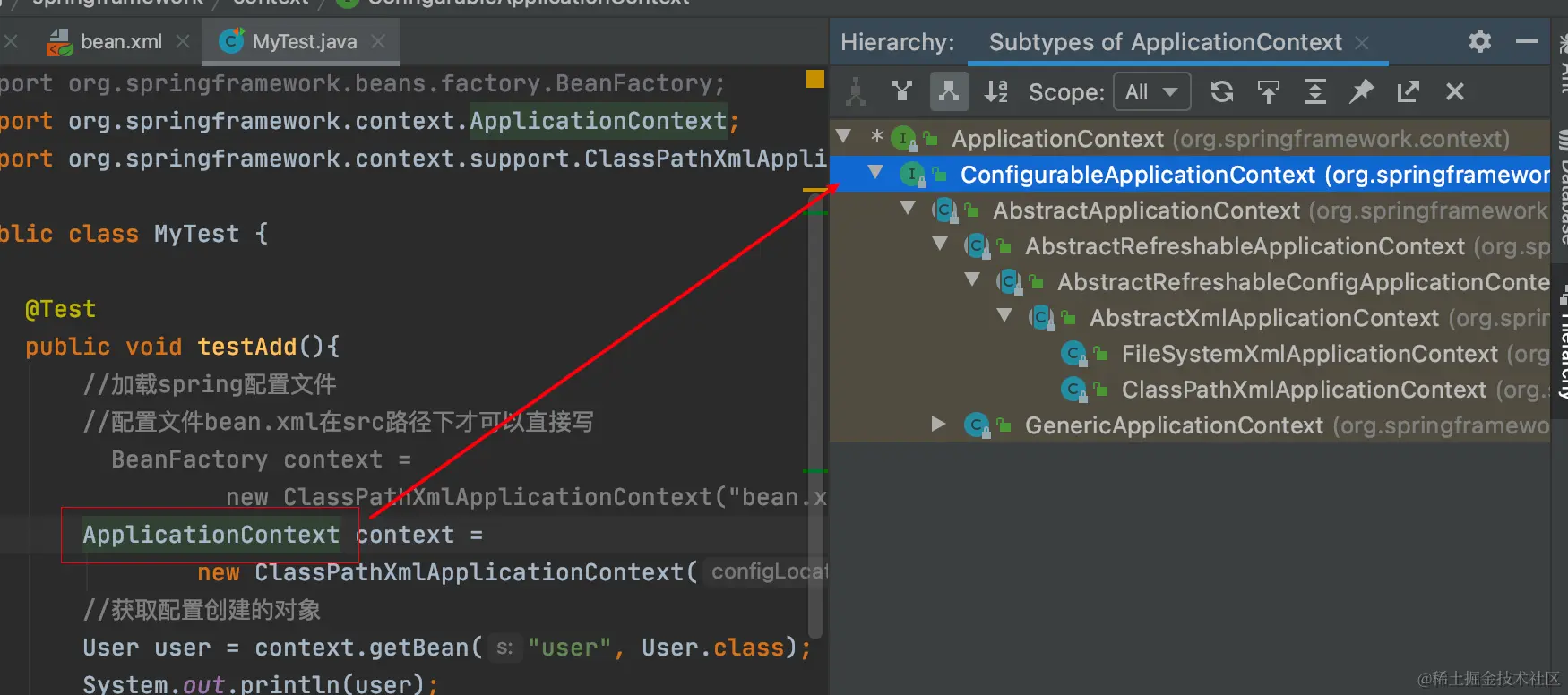
Task: Open Hierarchy panel settings gear
Action: click(x=1480, y=41)
